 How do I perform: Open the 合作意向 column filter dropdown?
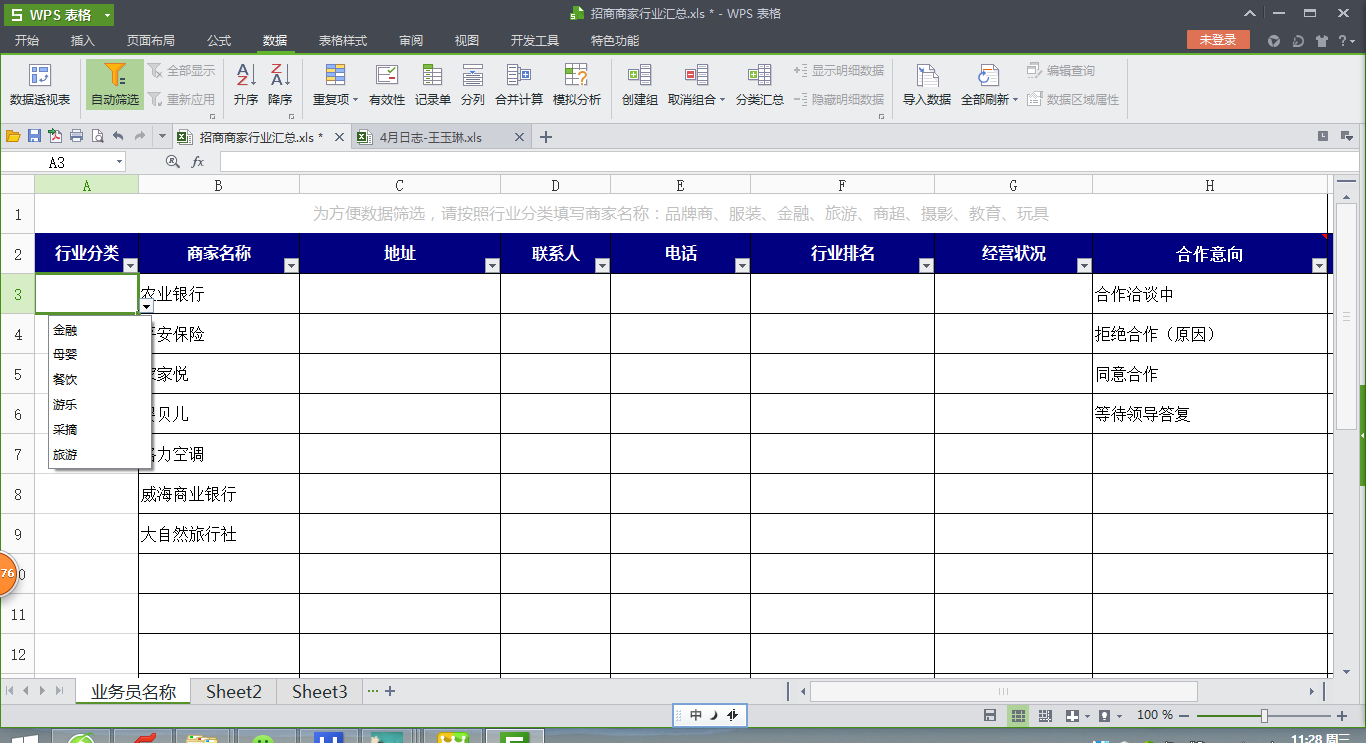pyautogui.click(x=1319, y=265)
